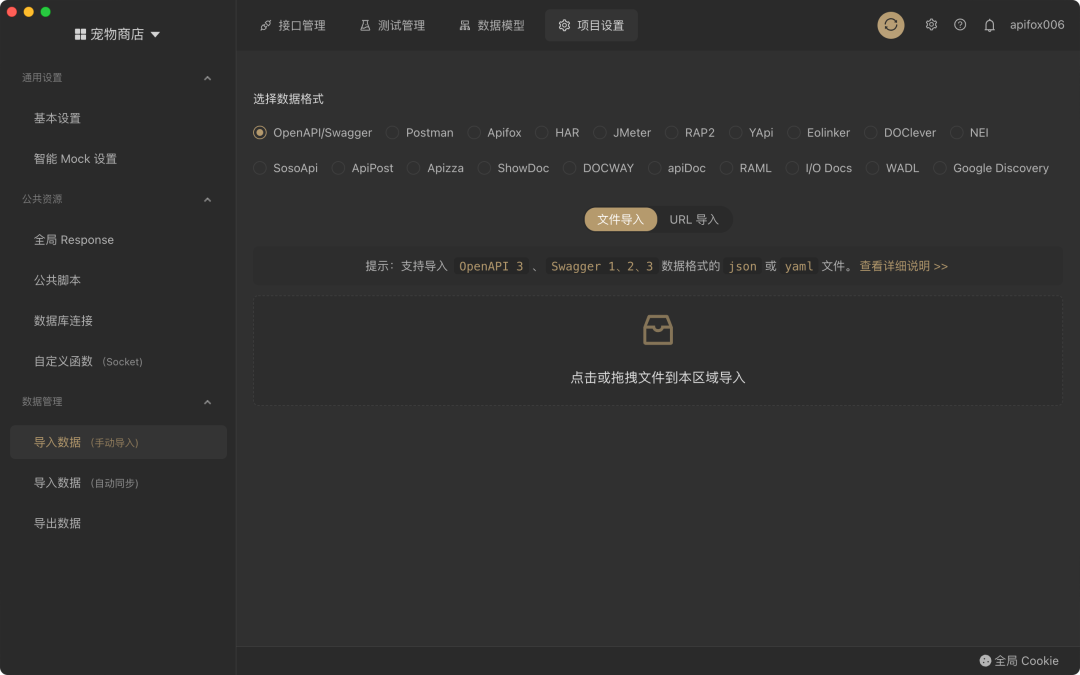This screenshot has width=1080, height=675.
Task: Select apiDoc format radio
Action: pos(654,168)
